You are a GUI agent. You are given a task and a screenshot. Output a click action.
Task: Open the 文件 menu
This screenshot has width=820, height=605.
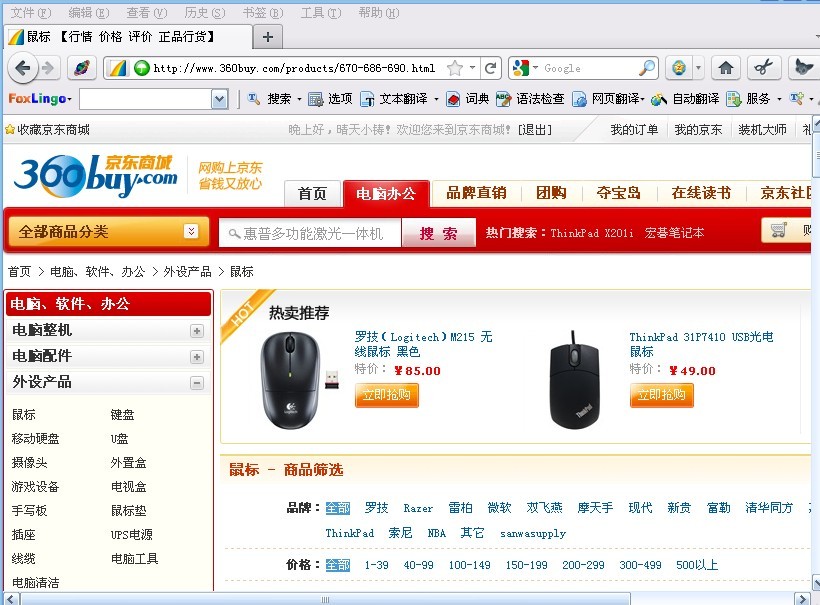31,13
